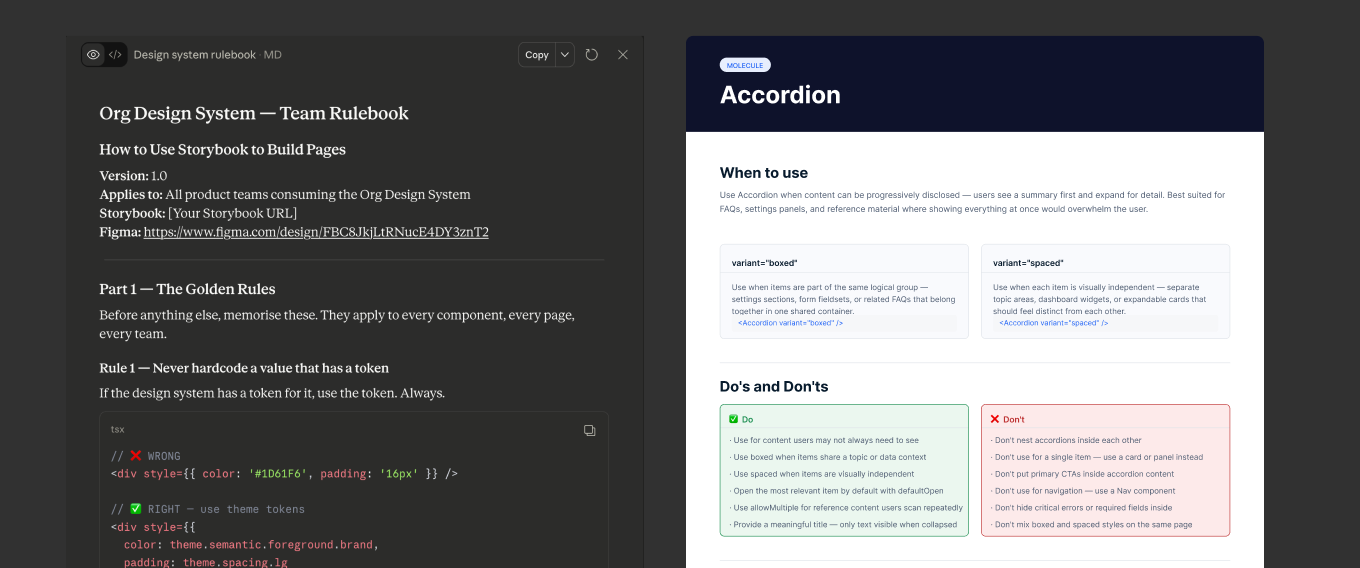Click 'Org Design System — Team Rulebook' title
The image size is (1360, 568).
pyautogui.click(x=254, y=114)
